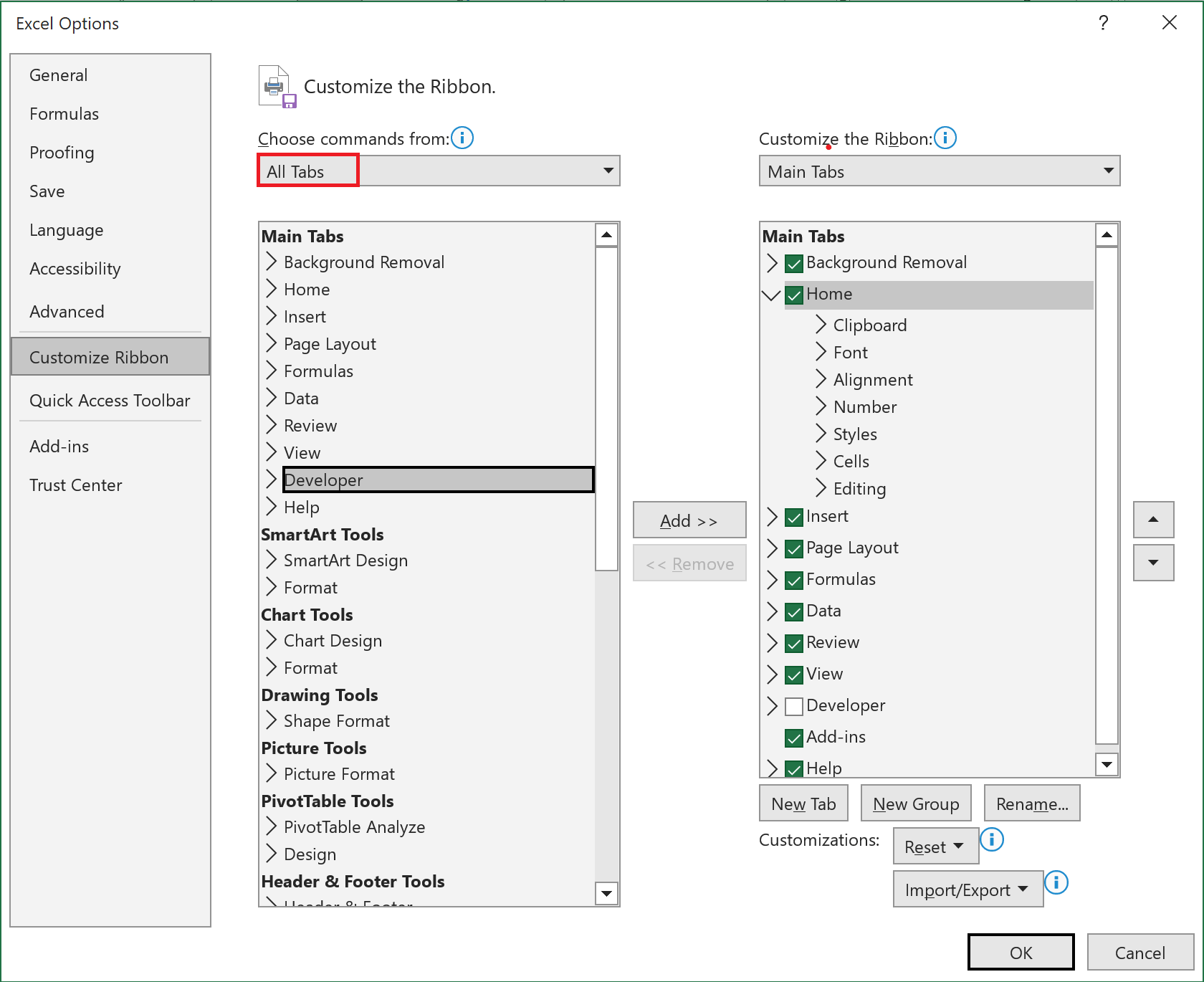
Task: Click info icon next to Reset customizations
Action: click(x=992, y=839)
